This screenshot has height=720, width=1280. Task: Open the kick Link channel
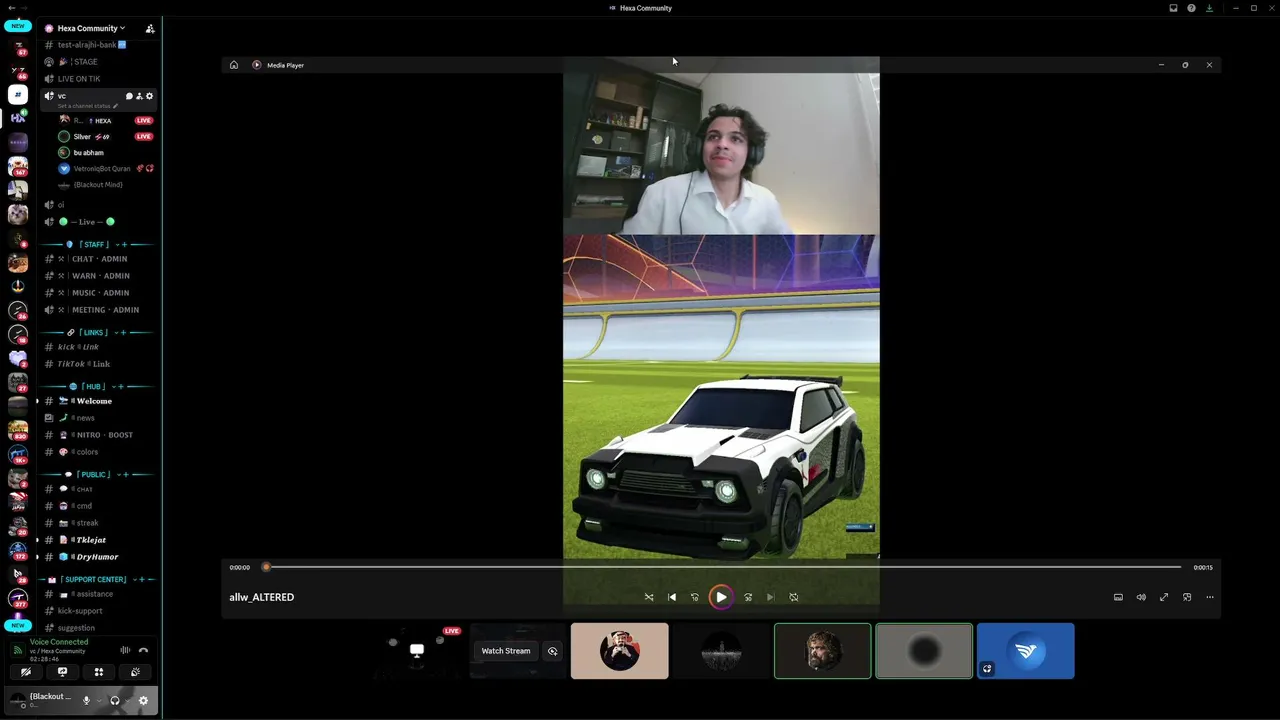point(99,347)
